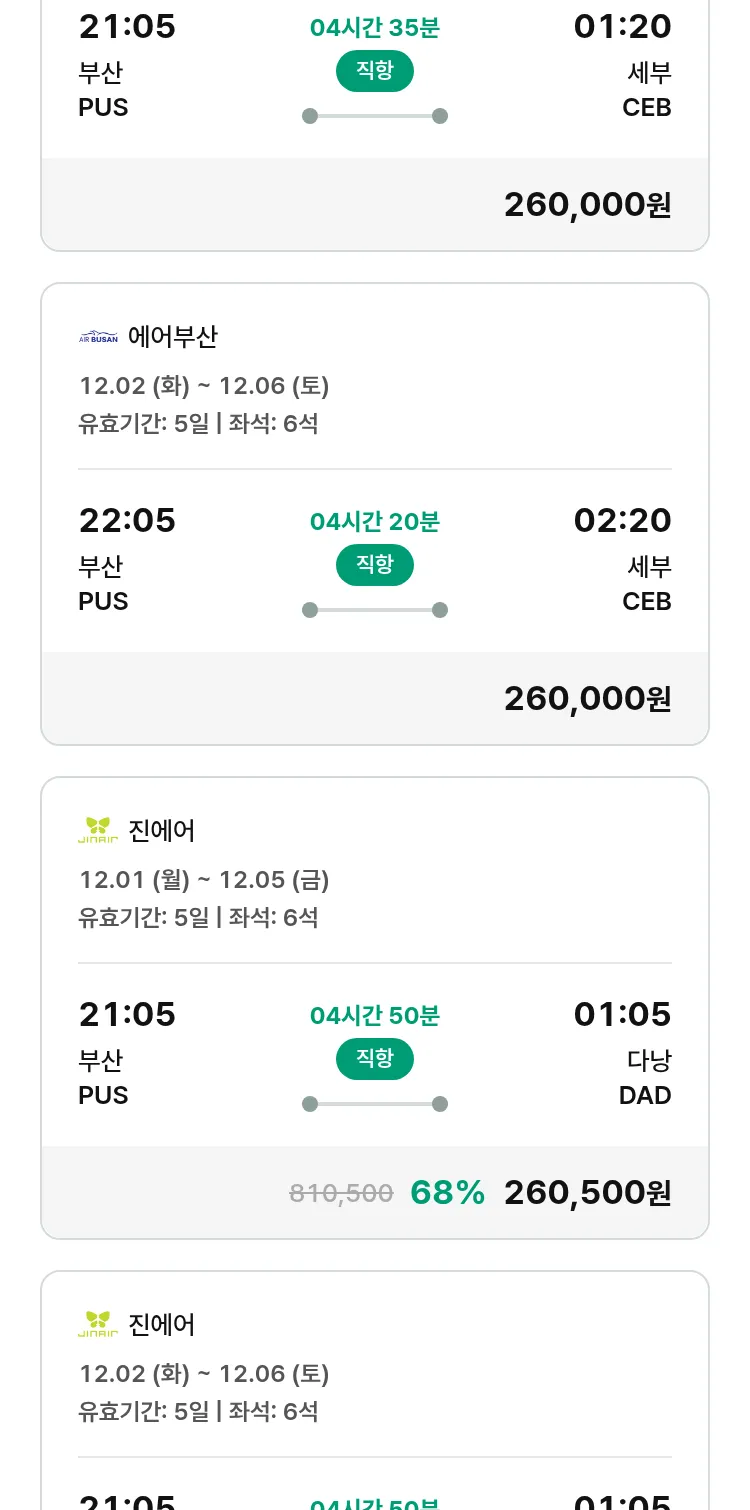Choose the 260,000원 fare on the topmost card

pyautogui.click(x=587, y=204)
